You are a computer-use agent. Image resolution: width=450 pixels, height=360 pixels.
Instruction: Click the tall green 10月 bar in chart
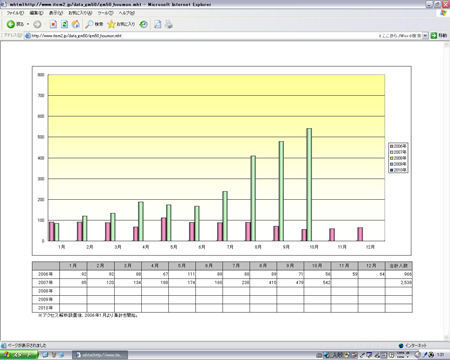(x=309, y=184)
